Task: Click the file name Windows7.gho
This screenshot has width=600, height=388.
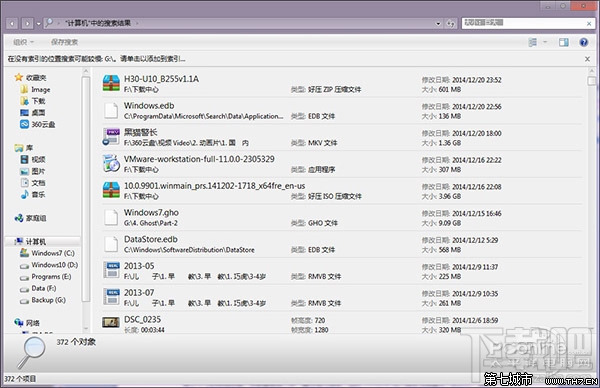Action: point(151,212)
